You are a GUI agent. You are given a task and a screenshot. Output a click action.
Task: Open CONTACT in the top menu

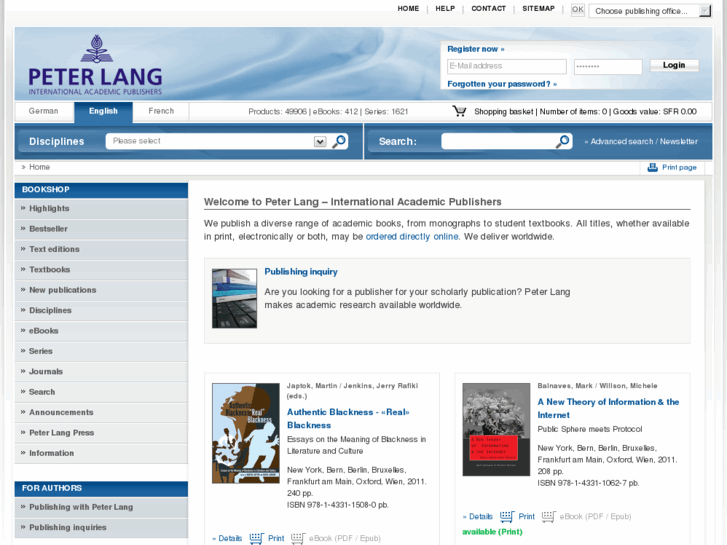488,8
